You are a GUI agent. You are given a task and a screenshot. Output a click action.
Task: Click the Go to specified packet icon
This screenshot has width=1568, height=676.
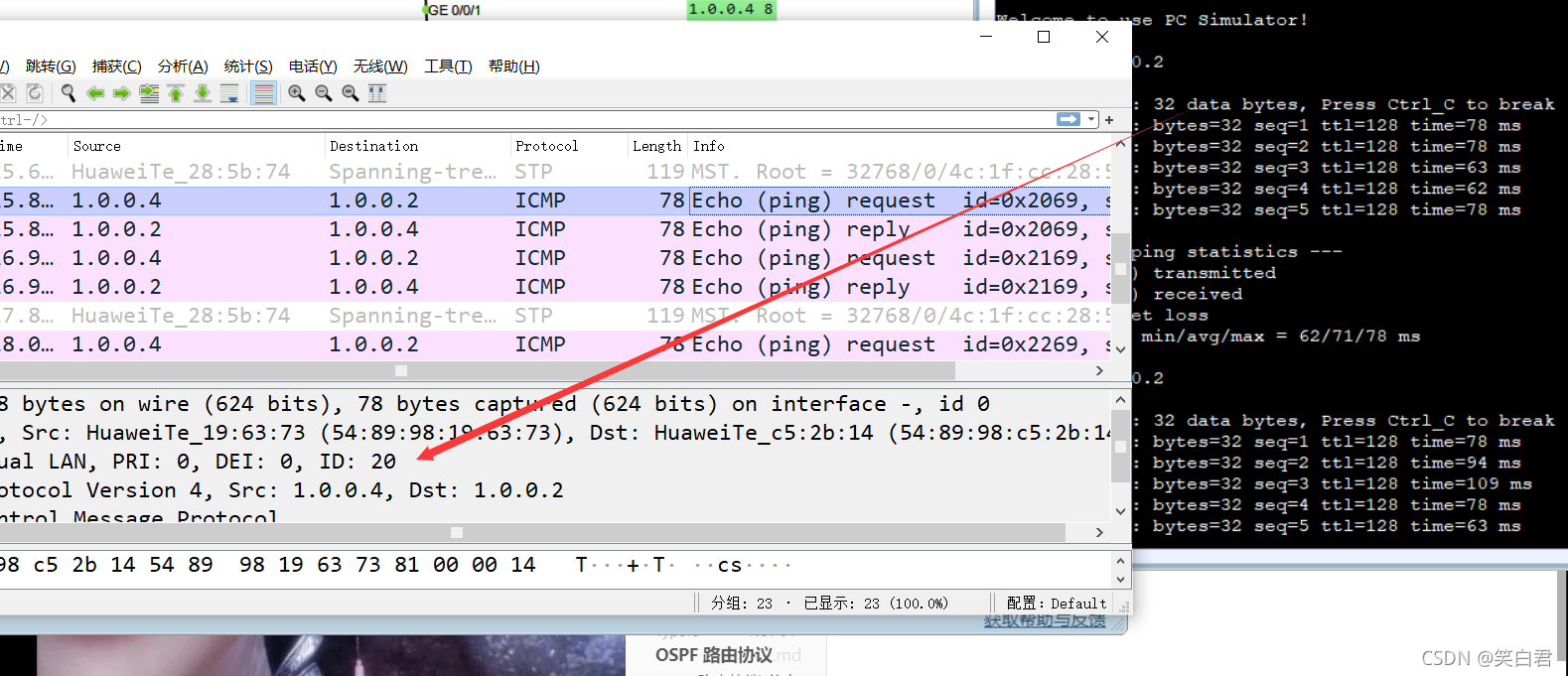point(149,93)
